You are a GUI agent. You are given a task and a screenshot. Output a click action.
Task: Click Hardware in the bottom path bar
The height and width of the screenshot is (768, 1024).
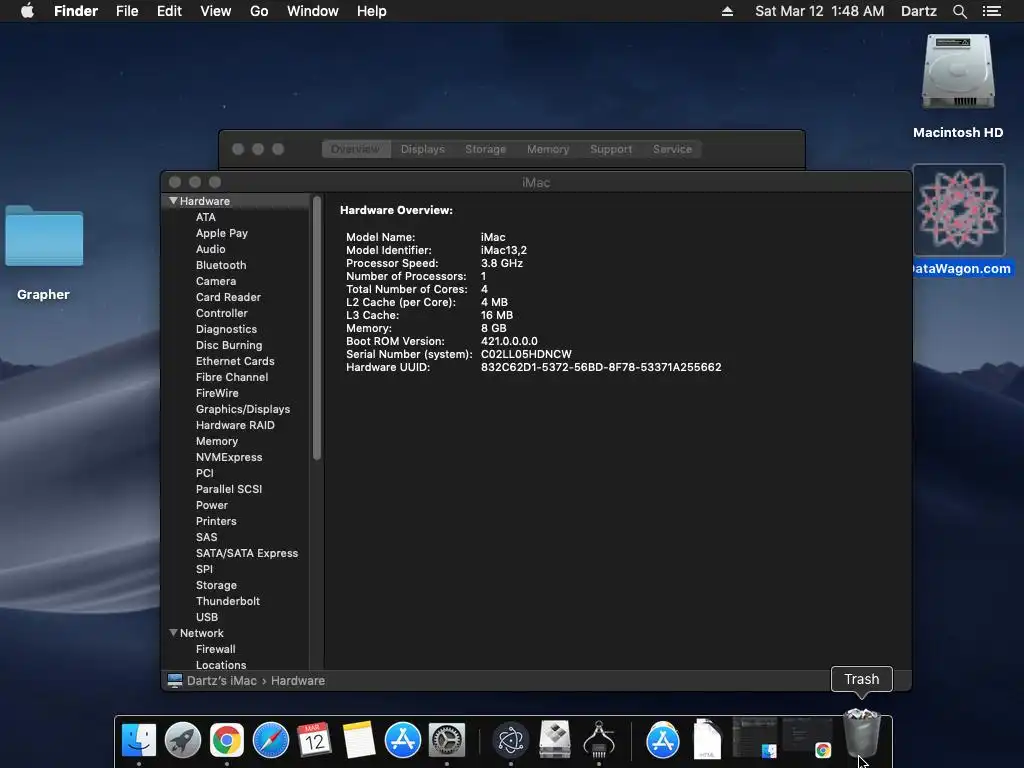point(298,680)
